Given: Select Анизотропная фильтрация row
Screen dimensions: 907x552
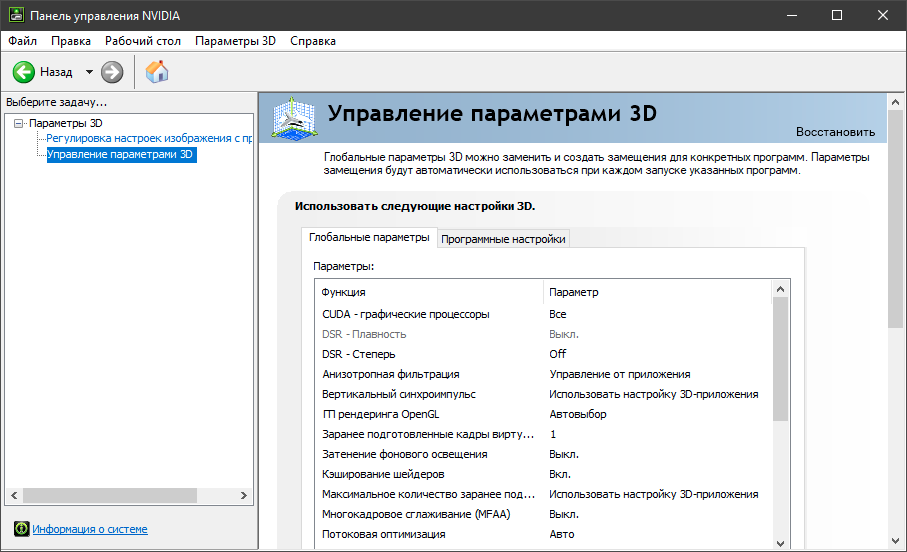Looking at the screenshot, I should (543, 374).
